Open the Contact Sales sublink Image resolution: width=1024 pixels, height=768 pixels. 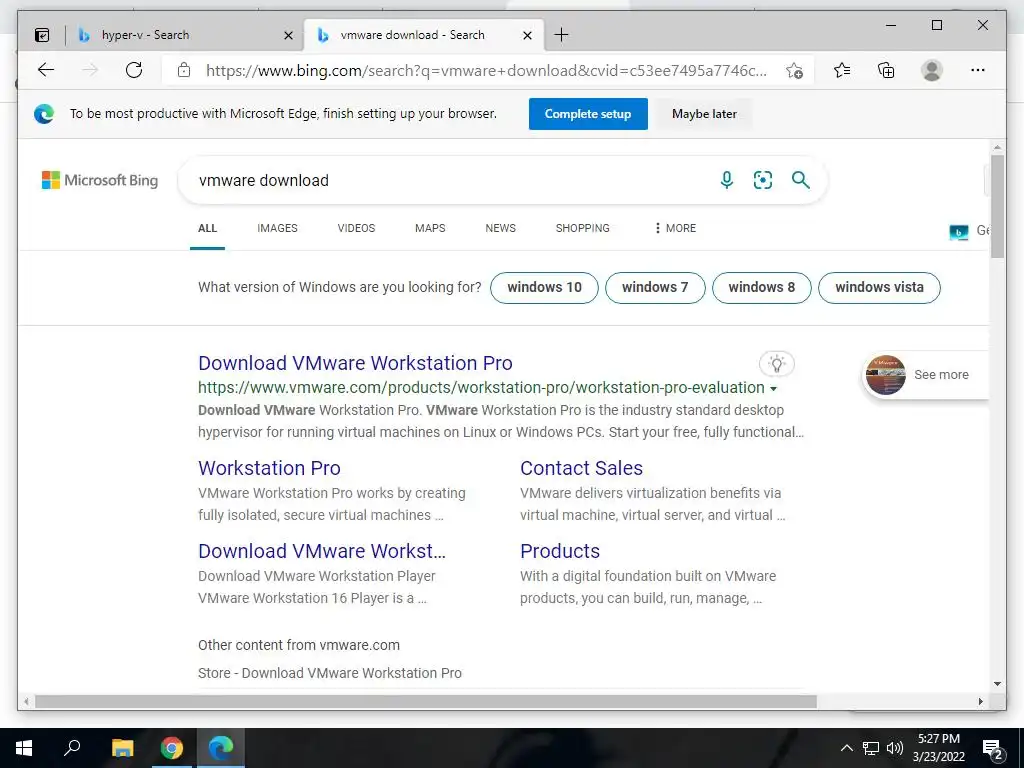(x=581, y=468)
